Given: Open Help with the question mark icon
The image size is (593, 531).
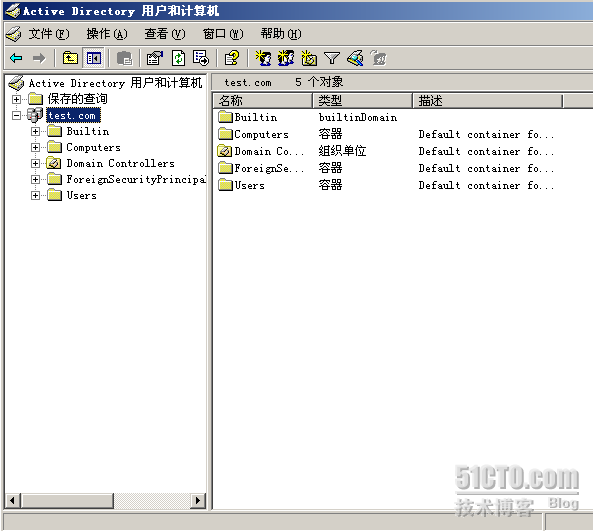Looking at the screenshot, I should tap(231, 58).
